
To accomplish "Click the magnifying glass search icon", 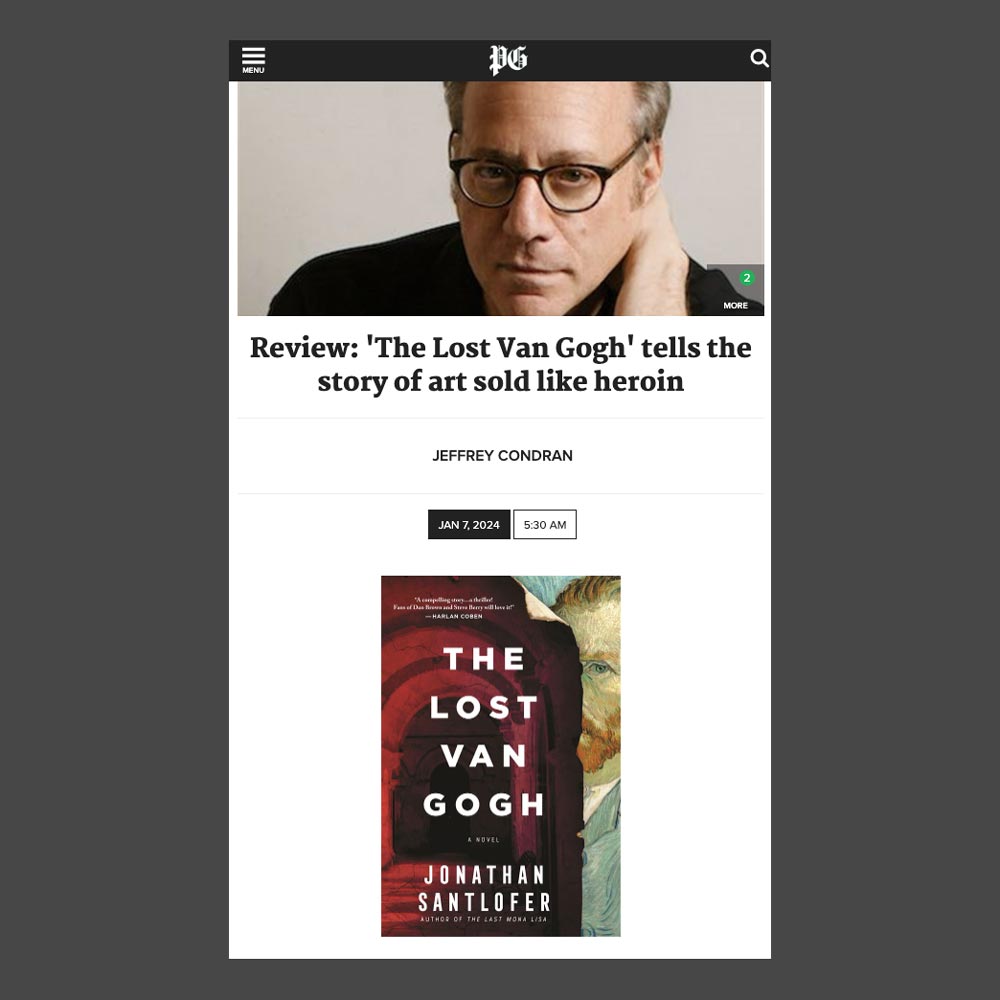I will click(759, 58).
